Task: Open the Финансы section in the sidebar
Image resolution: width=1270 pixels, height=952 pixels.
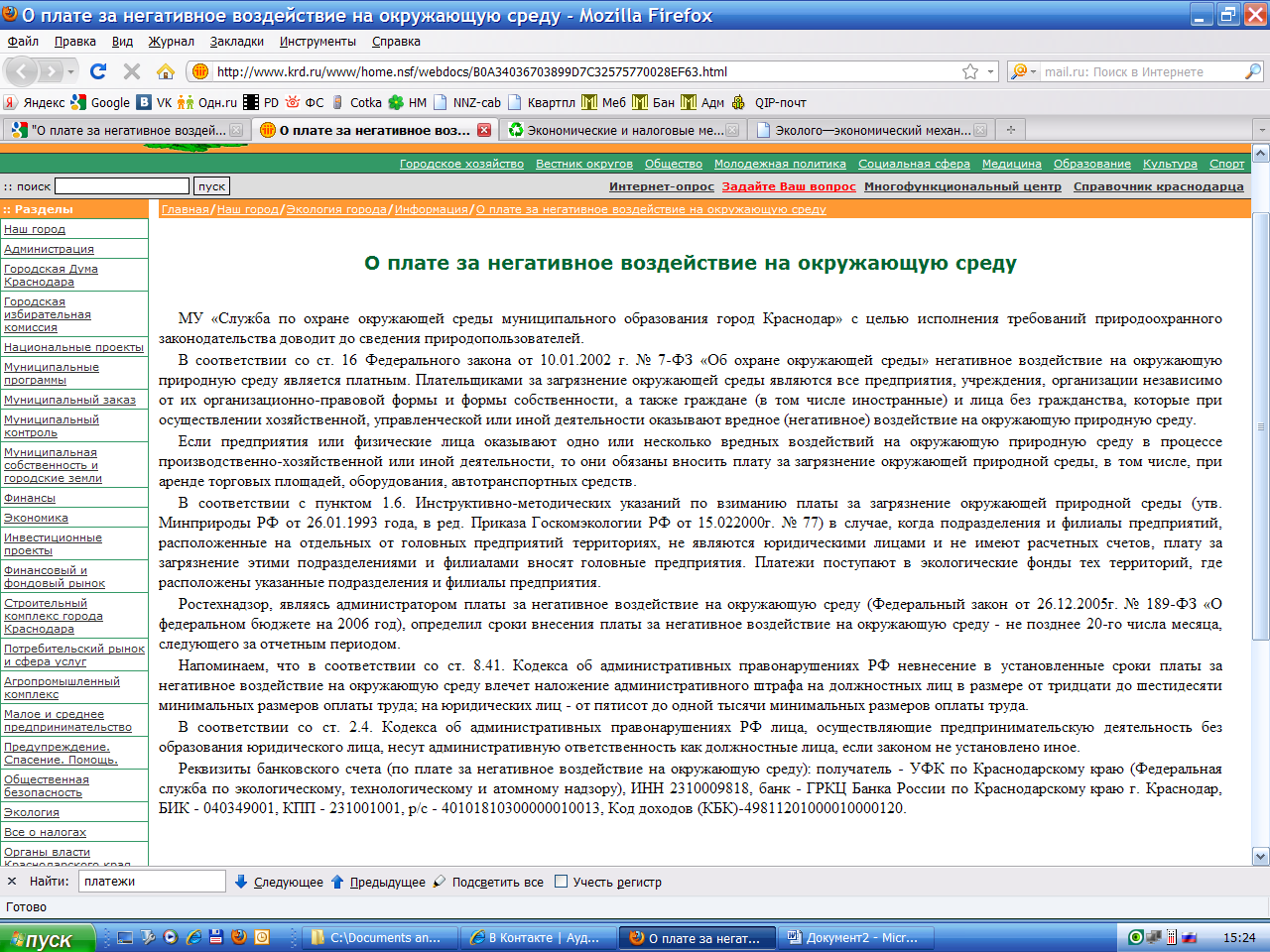Action: 30,498
